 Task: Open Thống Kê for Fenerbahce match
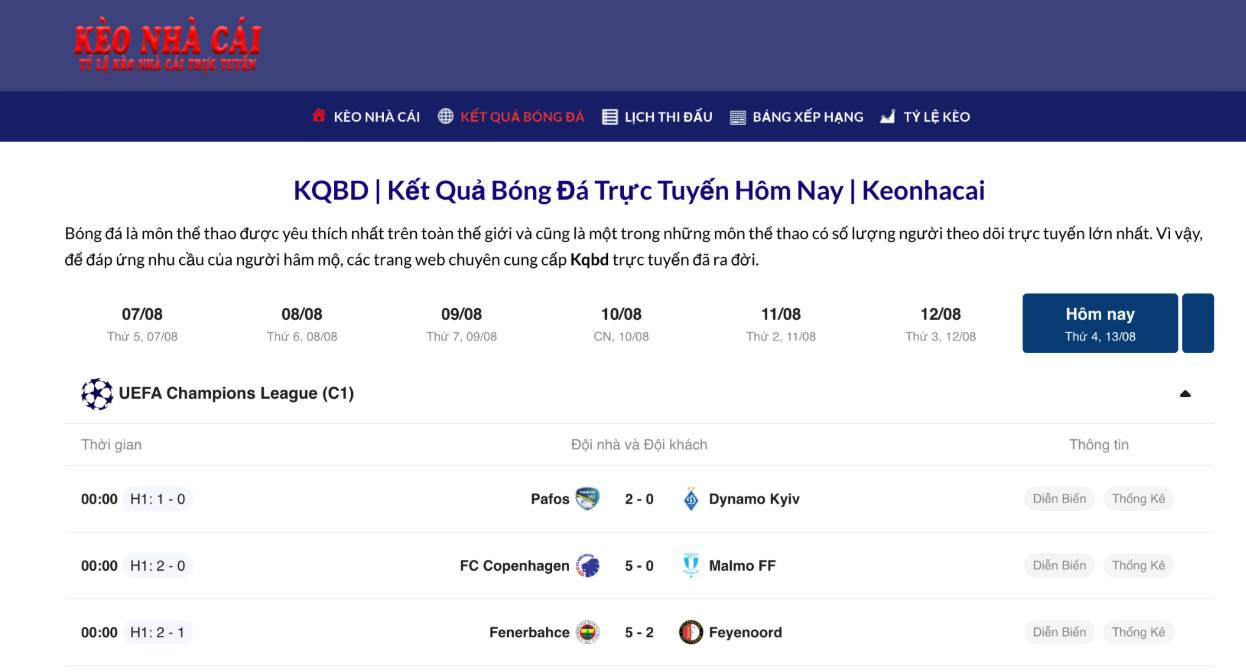point(1138,632)
